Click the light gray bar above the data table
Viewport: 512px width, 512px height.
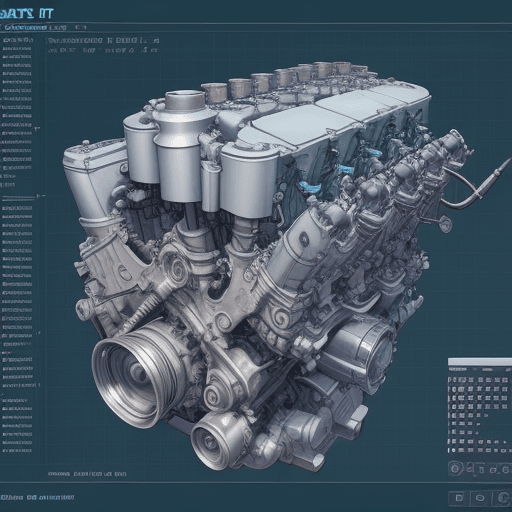pos(480,362)
